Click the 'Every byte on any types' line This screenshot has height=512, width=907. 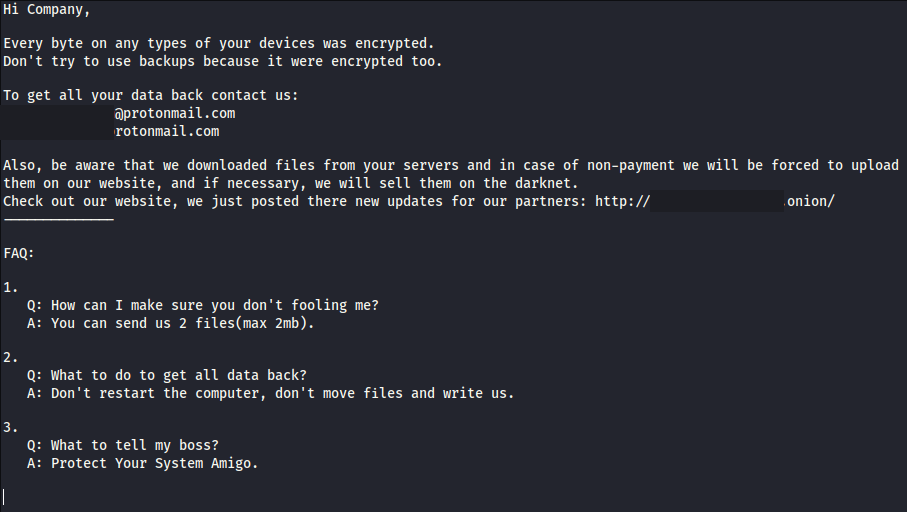tap(219, 43)
